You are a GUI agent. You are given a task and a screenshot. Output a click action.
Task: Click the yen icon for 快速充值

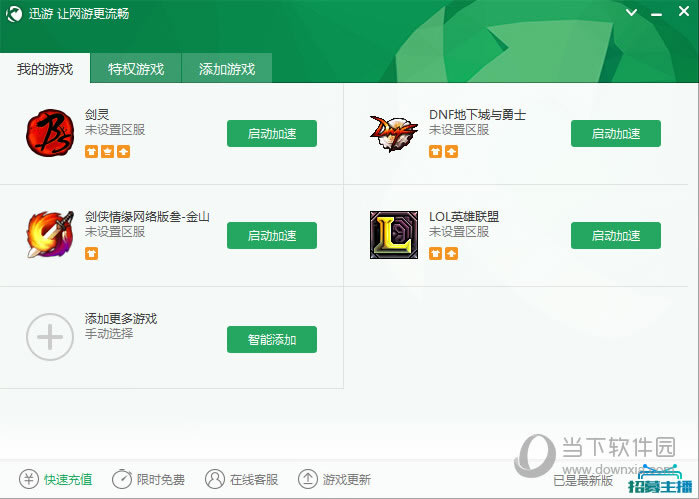(x=29, y=479)
